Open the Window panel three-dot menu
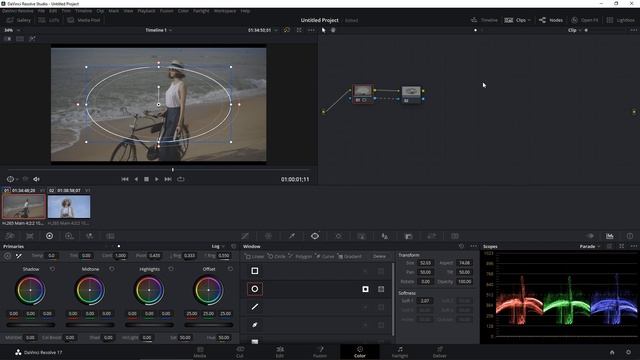640x360 pixels. click(x=473, y=246)
